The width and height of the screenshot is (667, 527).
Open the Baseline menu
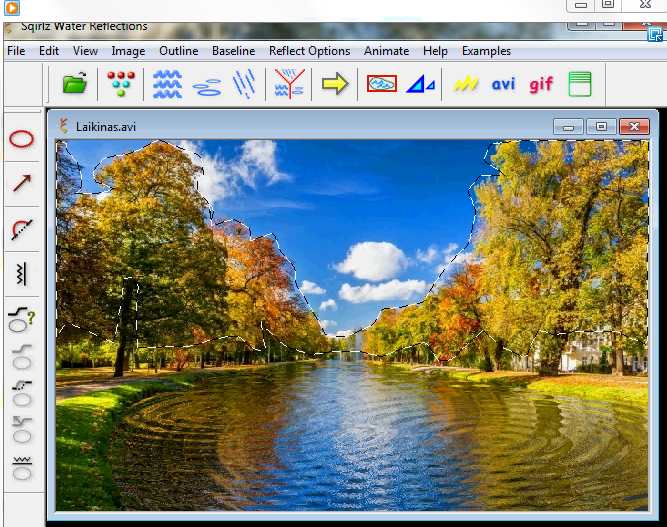[233, 51]
